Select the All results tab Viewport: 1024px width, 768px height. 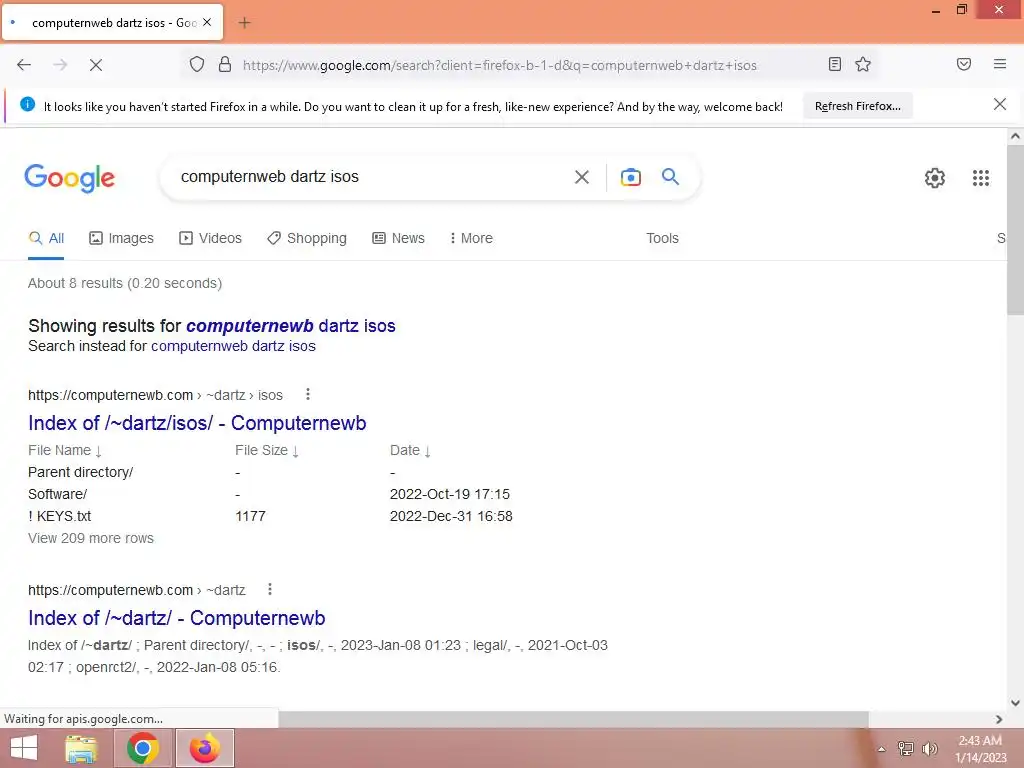[x=46, y=238]
